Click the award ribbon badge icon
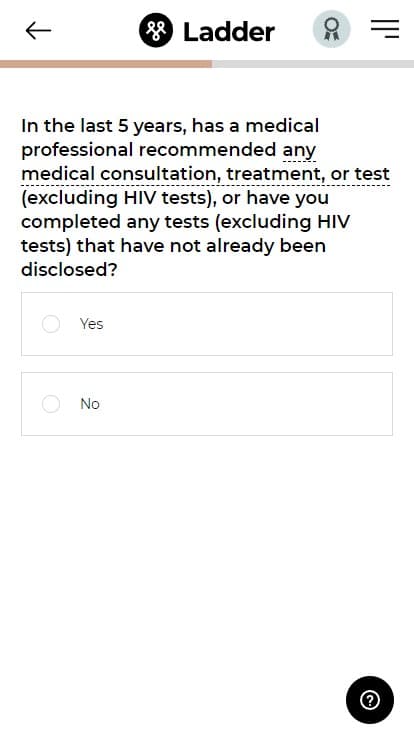Image resolution: width=414 pixels, height=736 pixels. 332,29
